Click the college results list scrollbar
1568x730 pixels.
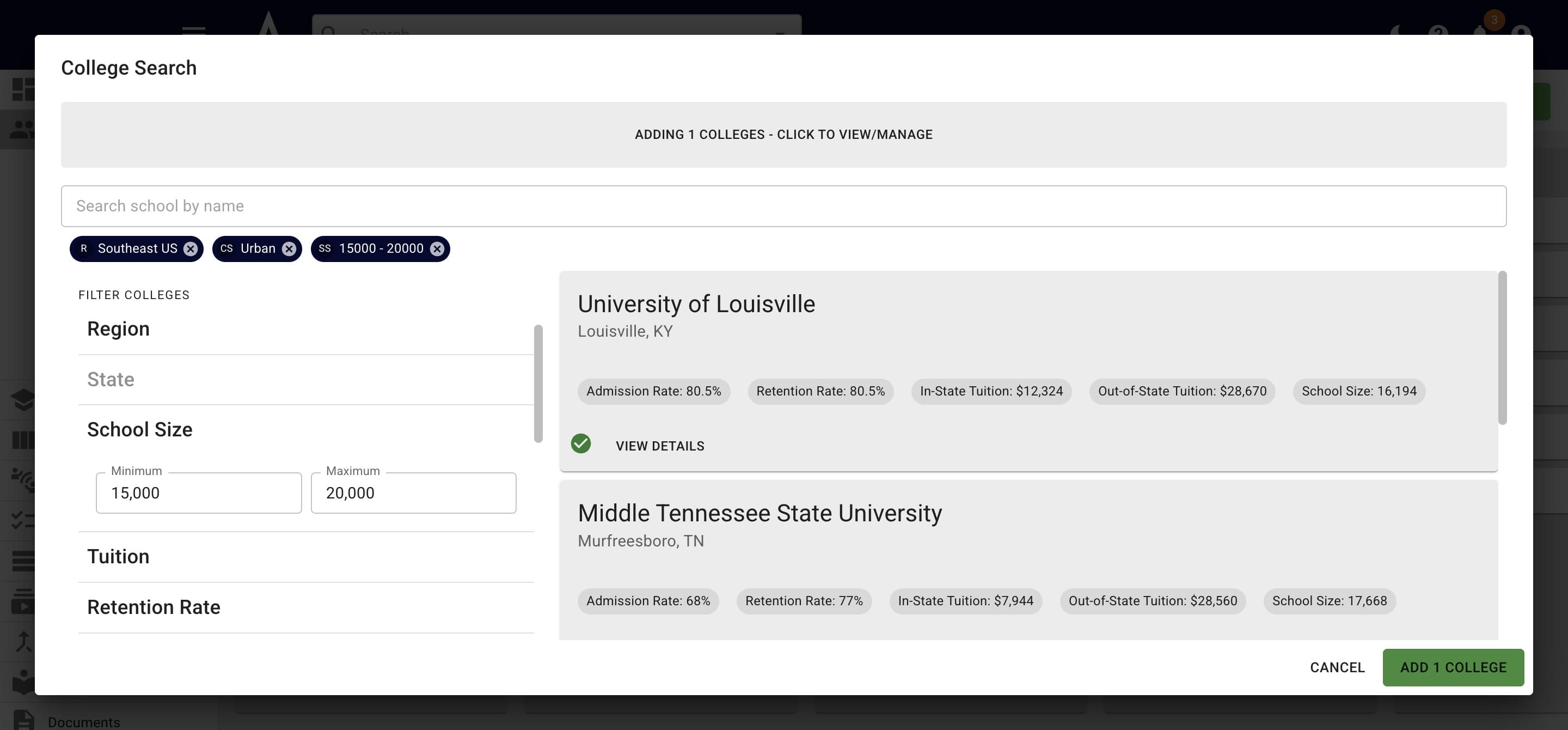pyautogui.click(x=1502, y=348)
